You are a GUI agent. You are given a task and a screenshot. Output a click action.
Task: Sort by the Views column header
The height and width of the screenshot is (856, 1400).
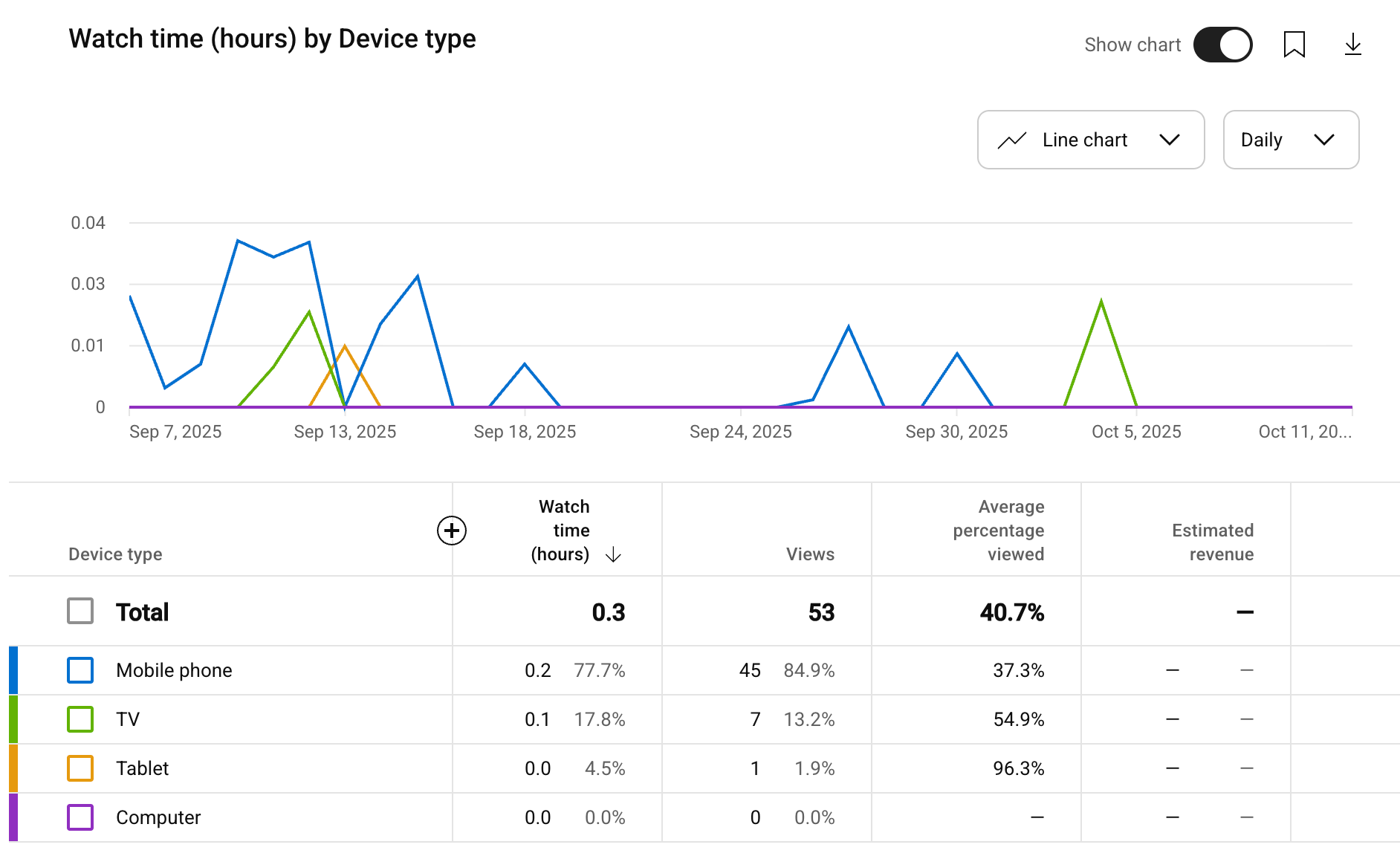(x=809, y=554)
